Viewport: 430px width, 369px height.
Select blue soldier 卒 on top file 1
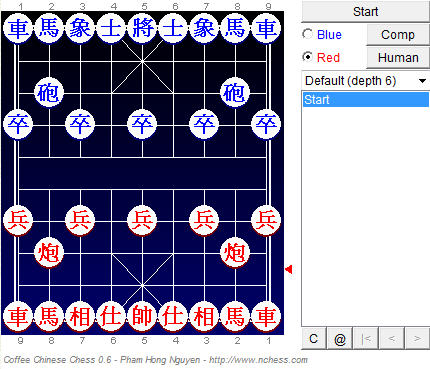point(18,124)
